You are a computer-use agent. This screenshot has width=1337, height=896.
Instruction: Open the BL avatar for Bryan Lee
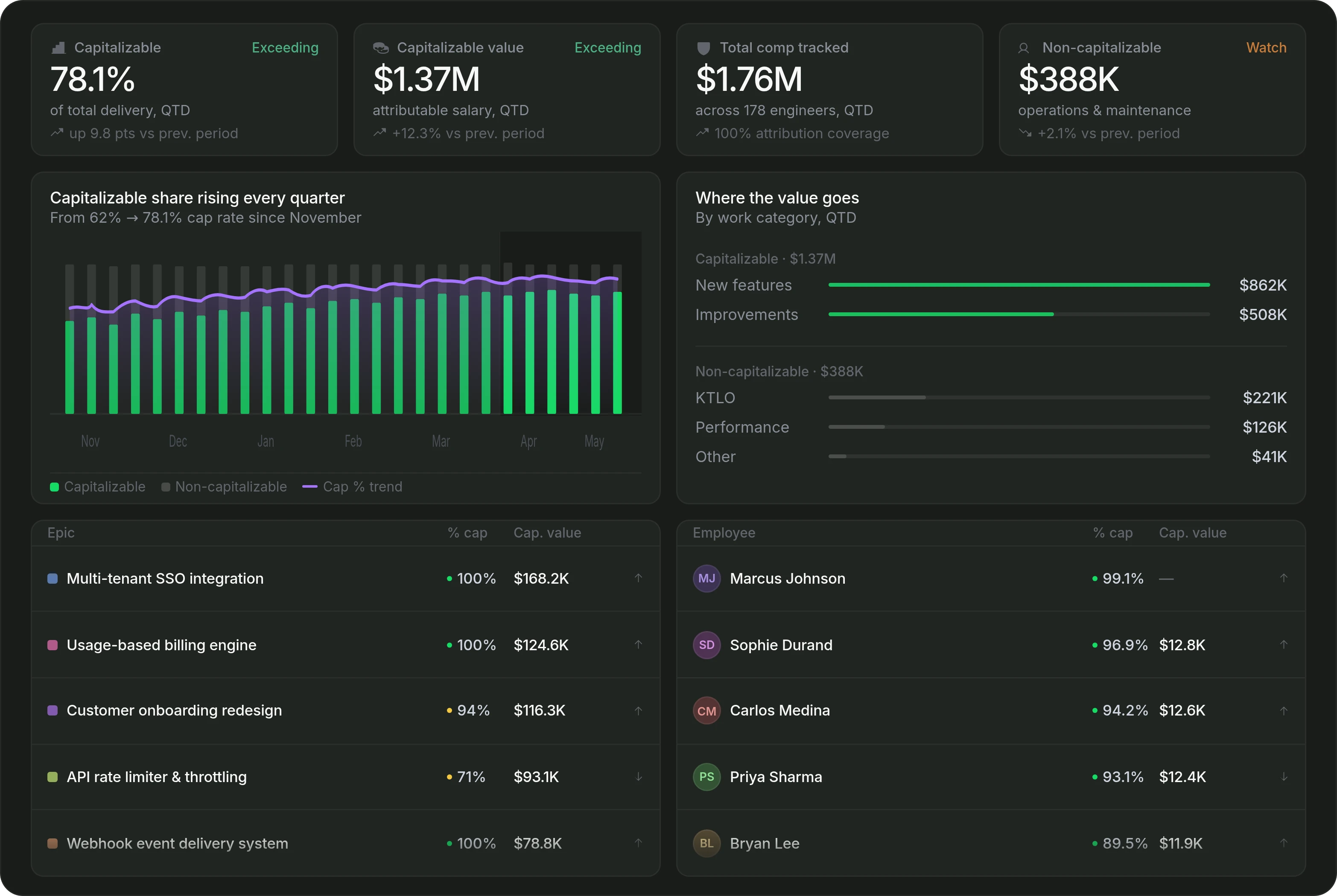point(706,843)
